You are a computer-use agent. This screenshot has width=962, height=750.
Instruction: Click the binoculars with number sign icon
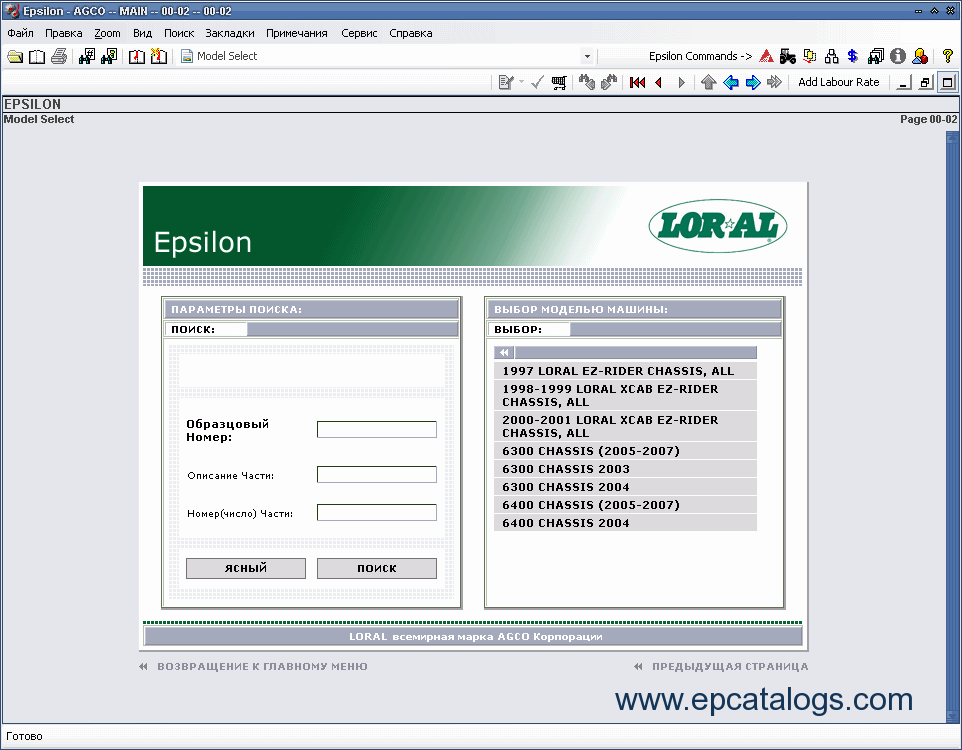[87, 56]
